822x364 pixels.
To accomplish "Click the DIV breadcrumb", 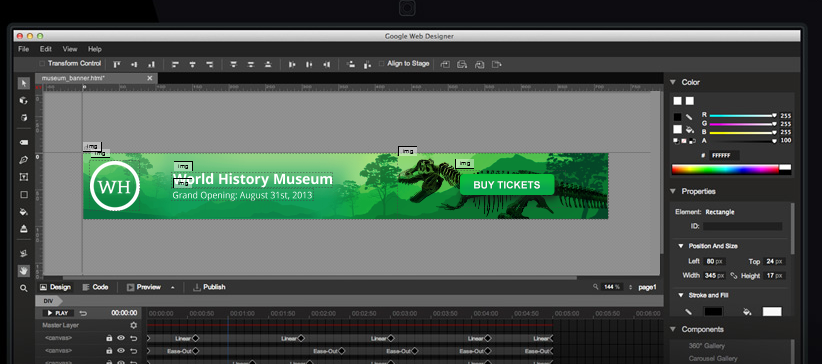I will coord(48,301).
